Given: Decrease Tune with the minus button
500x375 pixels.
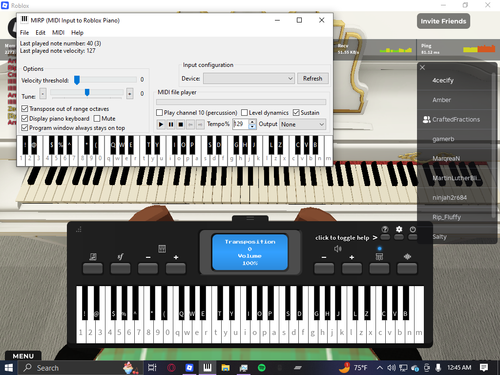Looking at the screenshot, I should (43, 94).
